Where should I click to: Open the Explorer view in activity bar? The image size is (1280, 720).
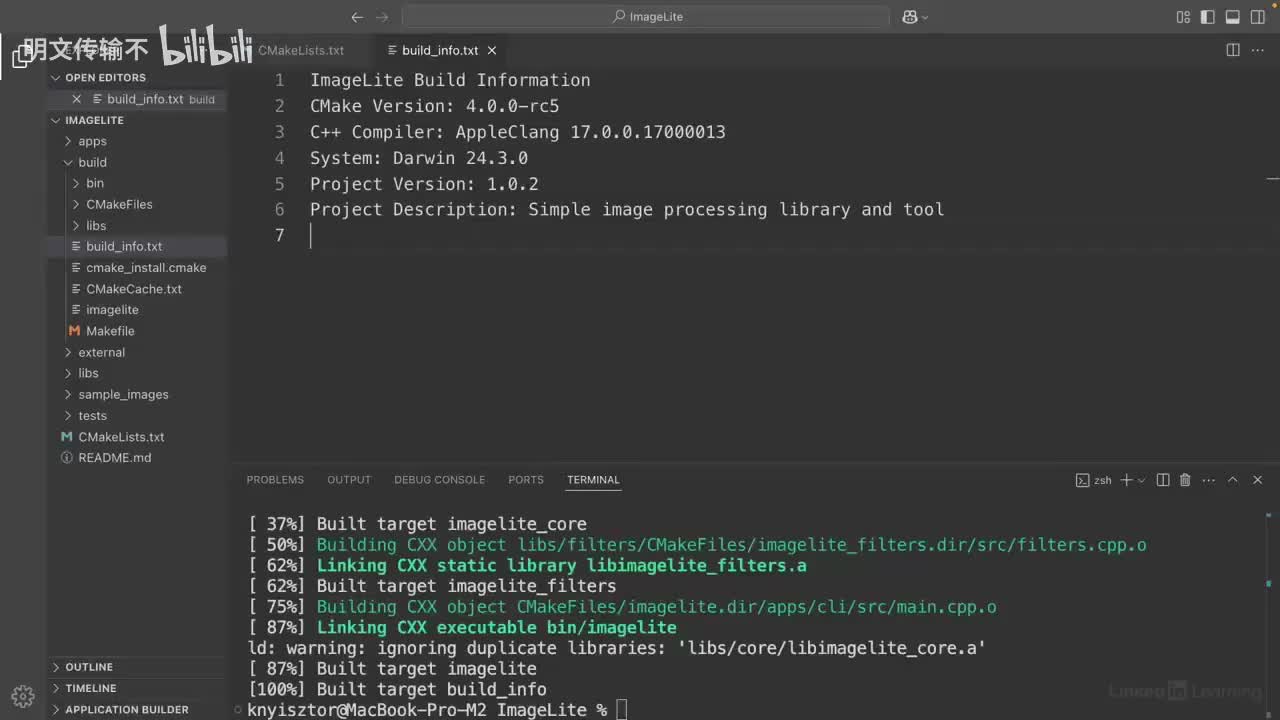[x=22, y=56]
